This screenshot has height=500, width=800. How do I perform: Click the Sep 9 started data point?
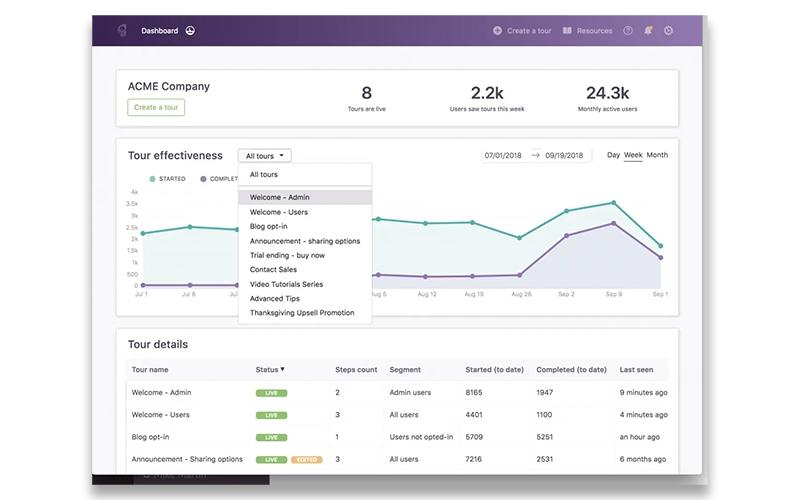614,203
